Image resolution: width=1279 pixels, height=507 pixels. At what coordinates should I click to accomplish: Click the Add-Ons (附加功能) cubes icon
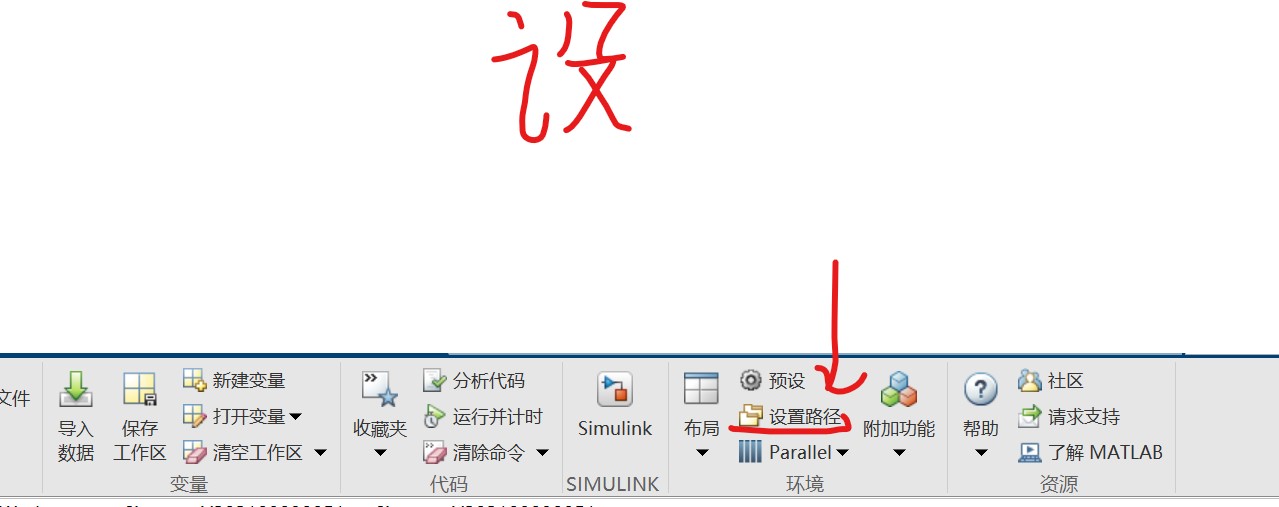[898, 389]
